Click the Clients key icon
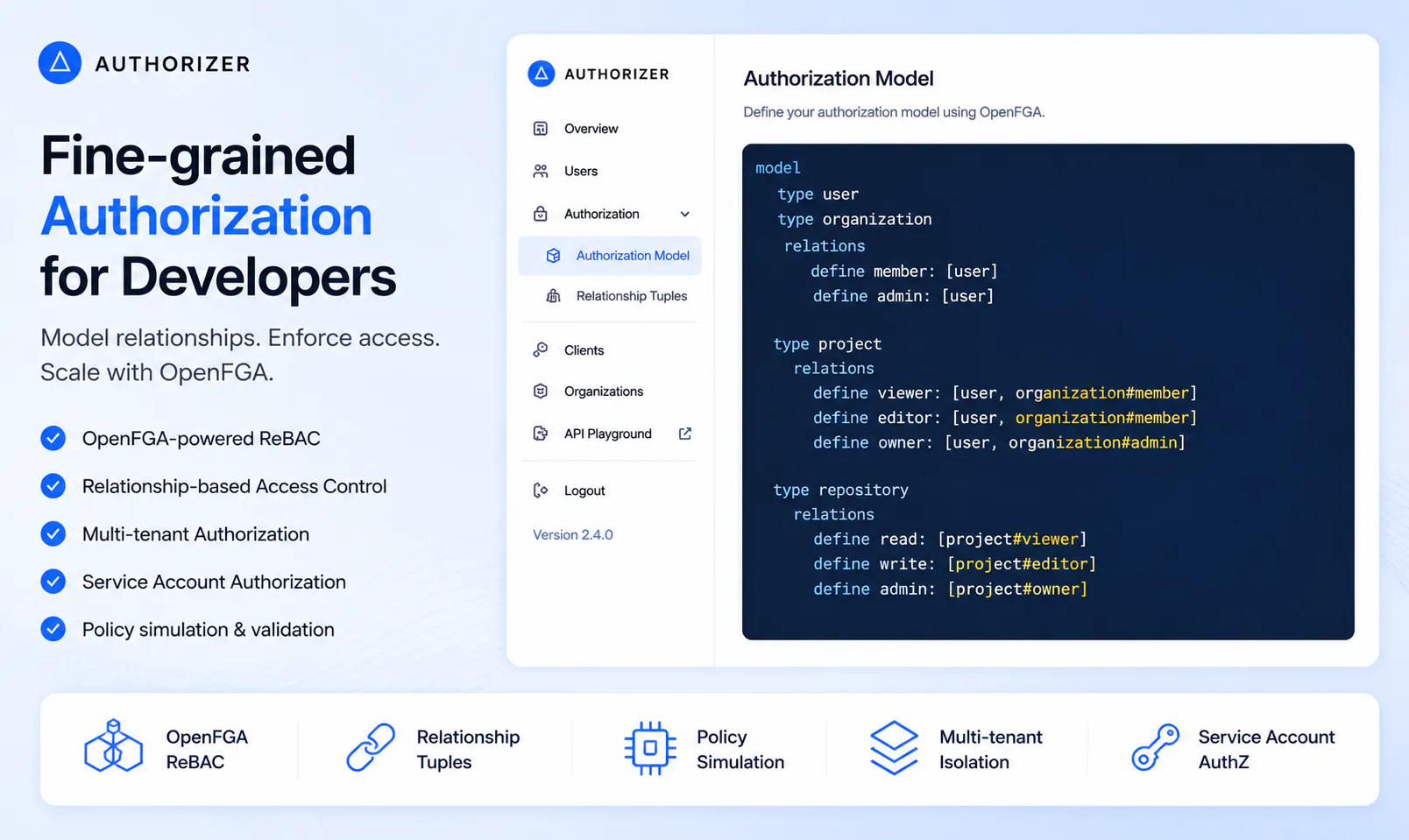The height and width of the screenshot is (840, 1409). 541,349
